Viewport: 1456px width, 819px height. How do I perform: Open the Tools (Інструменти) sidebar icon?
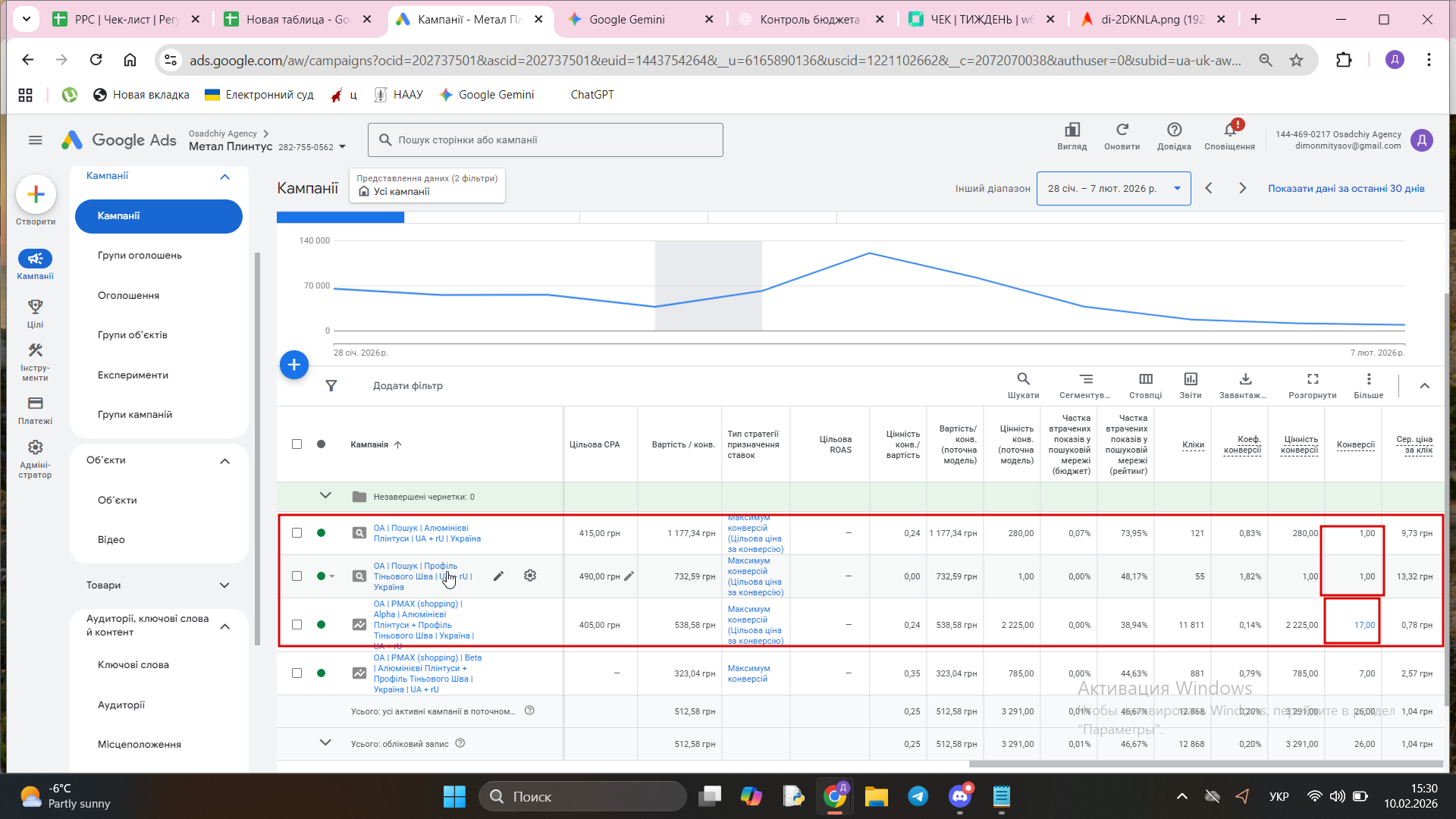click(35, 351)
